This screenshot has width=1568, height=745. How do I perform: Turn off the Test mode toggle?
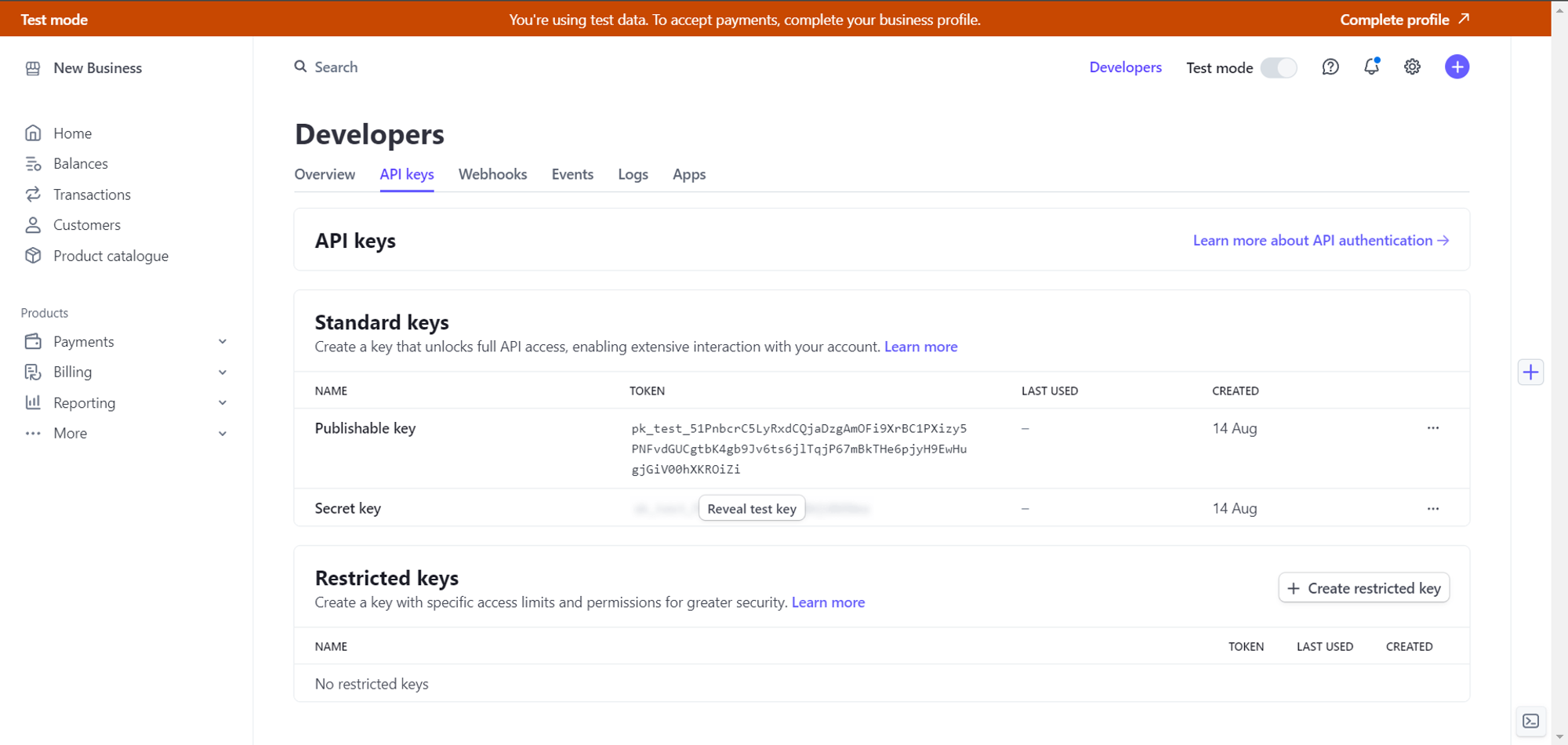1279,67
